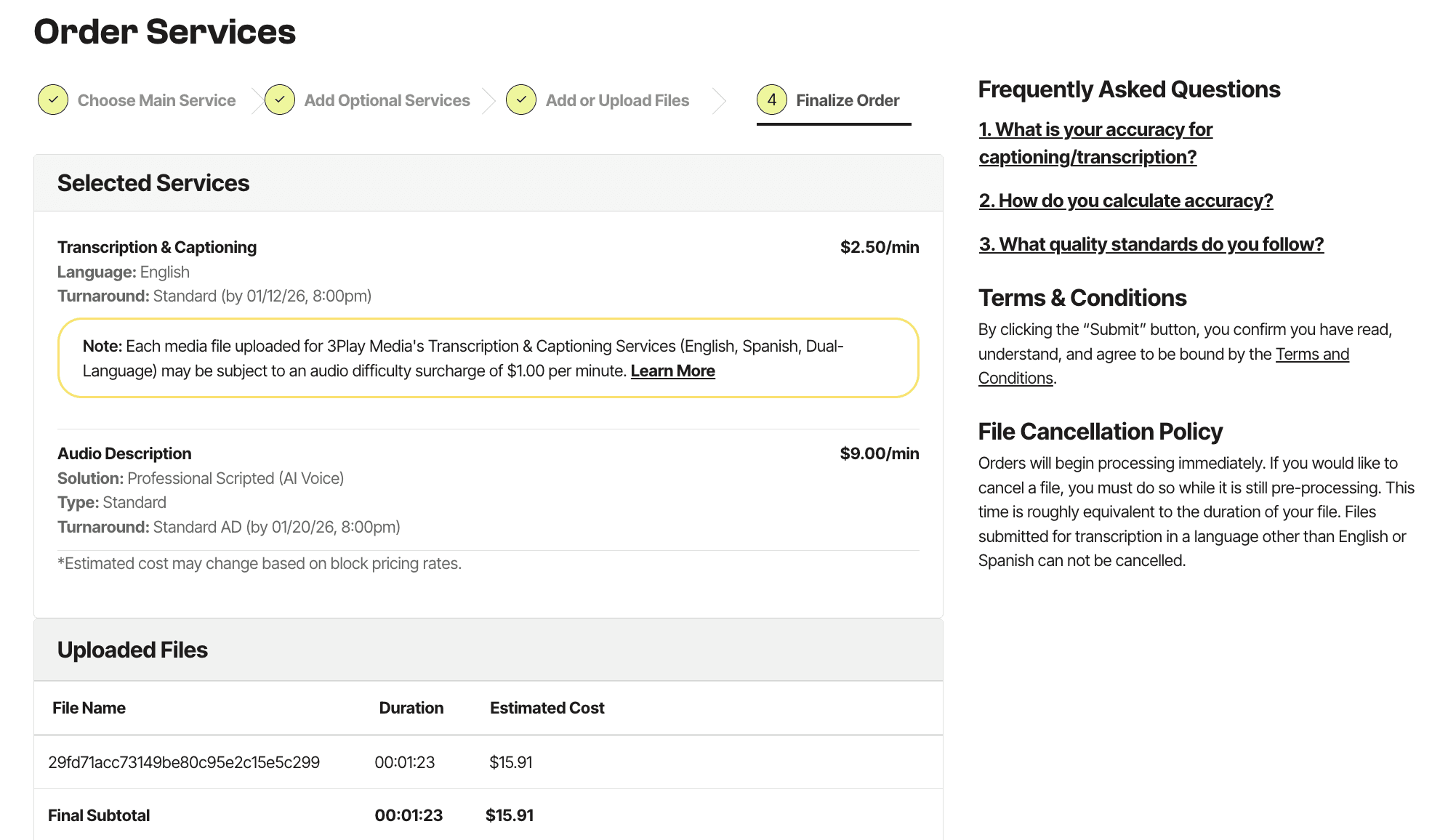1448x840 pixels.
Task: Click the Add or Upload Files checkmark icon
Action: point(521,100)
